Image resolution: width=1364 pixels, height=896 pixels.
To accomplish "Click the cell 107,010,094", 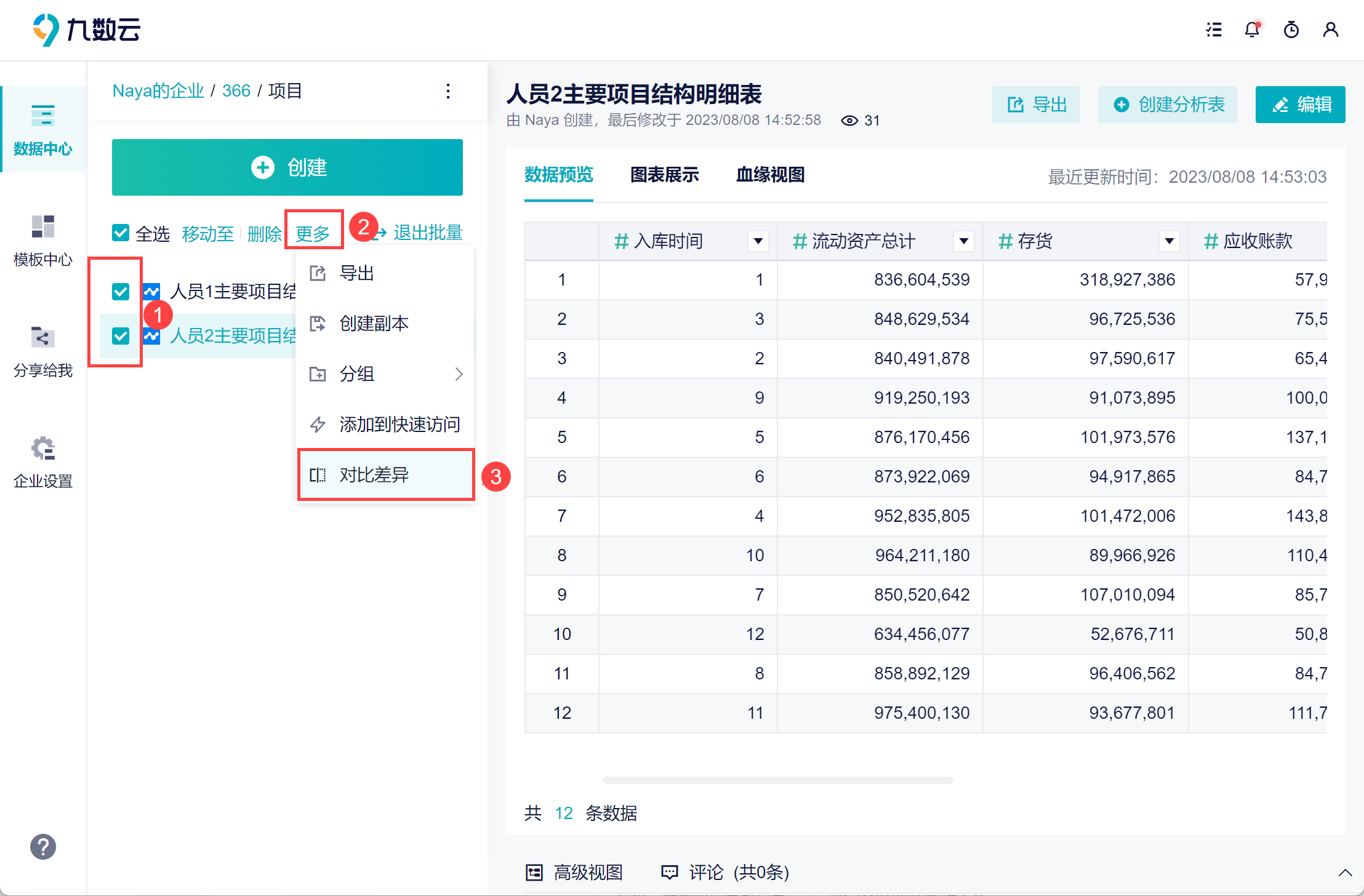I will pyautogui.click(x=1086, y=595).
